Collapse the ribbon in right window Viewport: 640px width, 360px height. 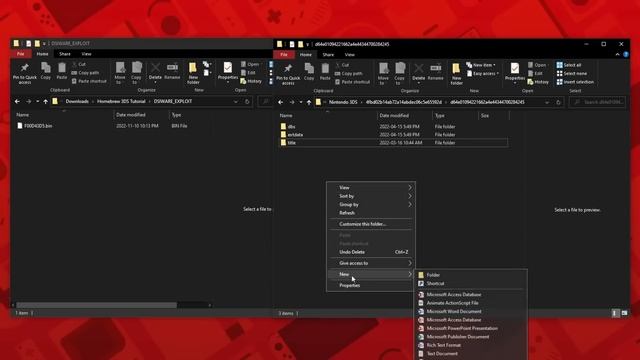(617, 54)
